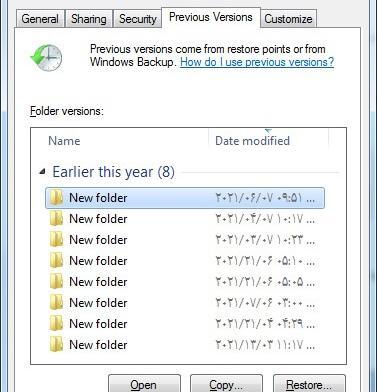Viewport: 377px width, 392px height.
Task: Select folder icon with time ۱۰:۲۳
Action: coord(56,240)
